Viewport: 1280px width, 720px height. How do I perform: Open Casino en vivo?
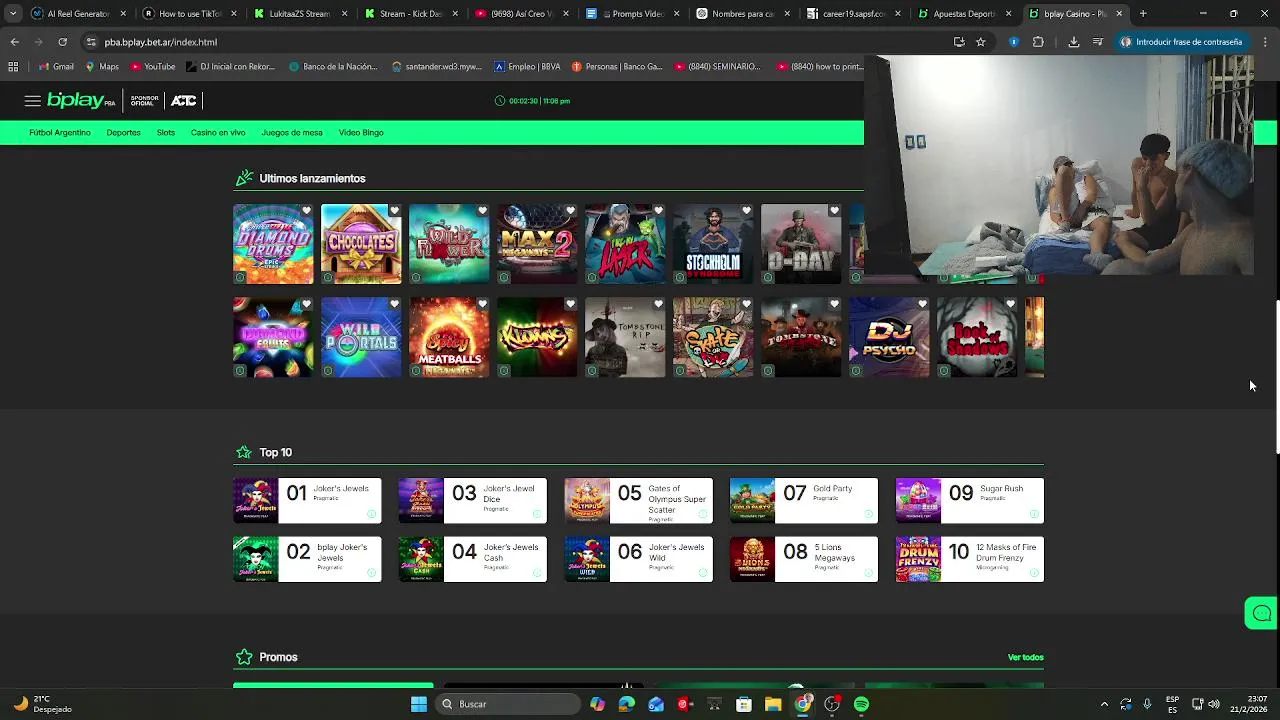pyautogui.click(x=218, y=132)
